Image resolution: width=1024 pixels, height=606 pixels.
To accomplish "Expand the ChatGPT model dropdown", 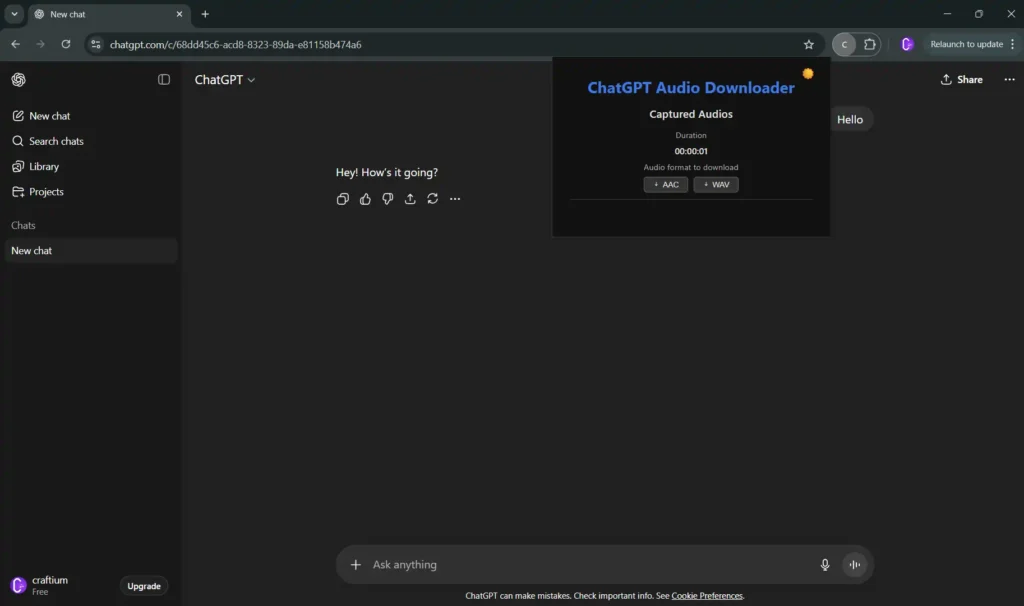I will [x=225, y=80].
